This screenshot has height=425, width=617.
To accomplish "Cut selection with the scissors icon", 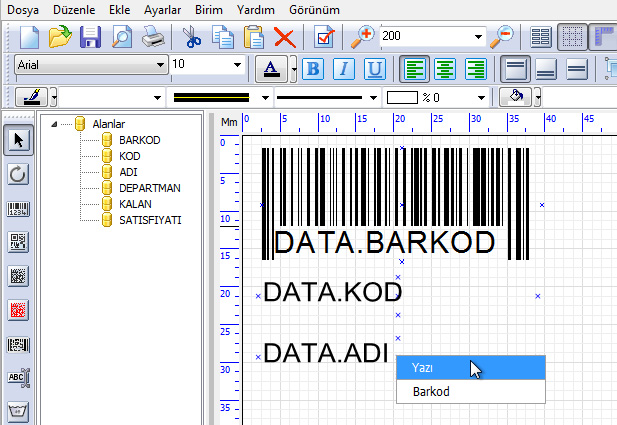I will (192, 37).
